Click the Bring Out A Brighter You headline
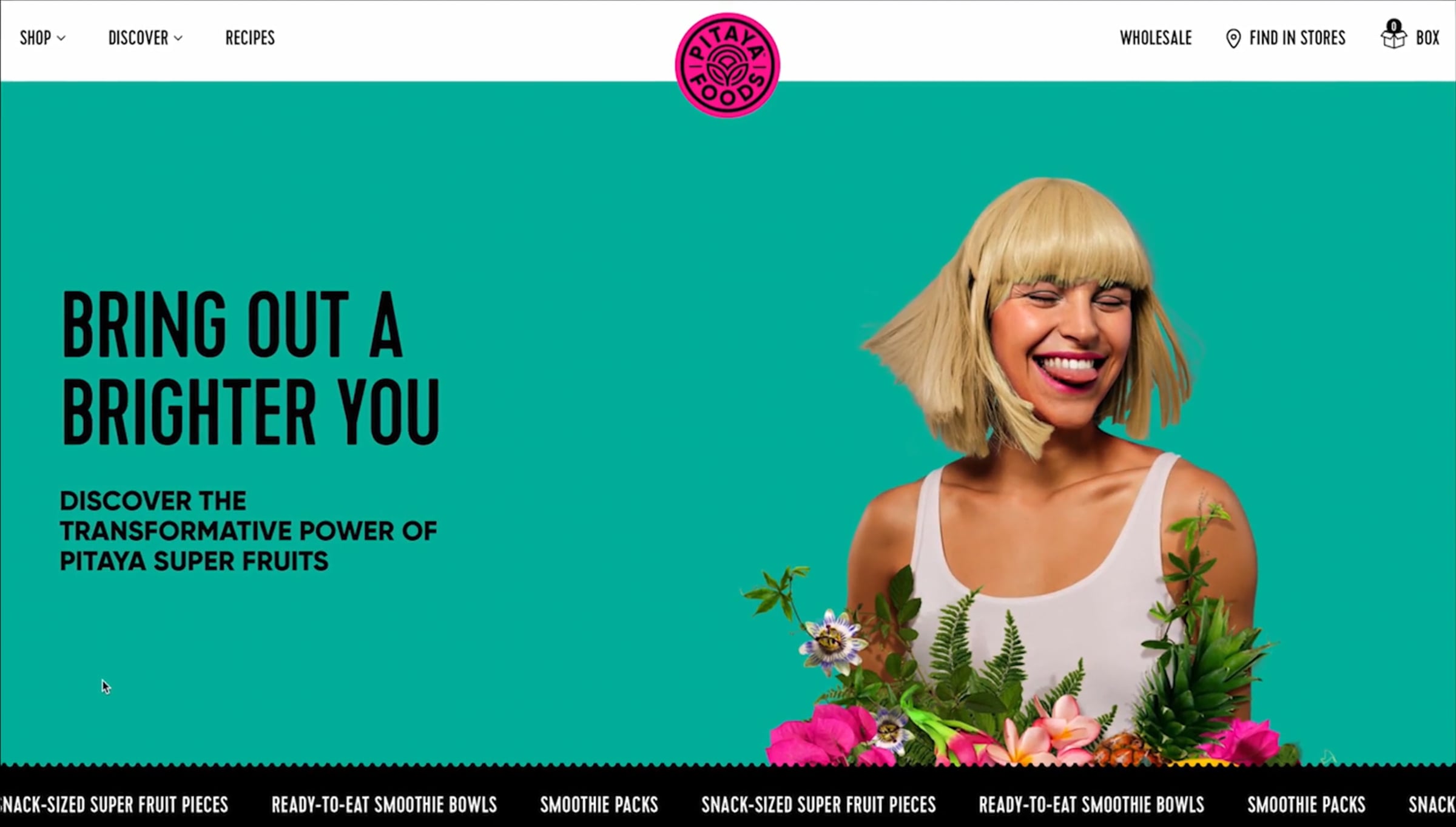 251,368
